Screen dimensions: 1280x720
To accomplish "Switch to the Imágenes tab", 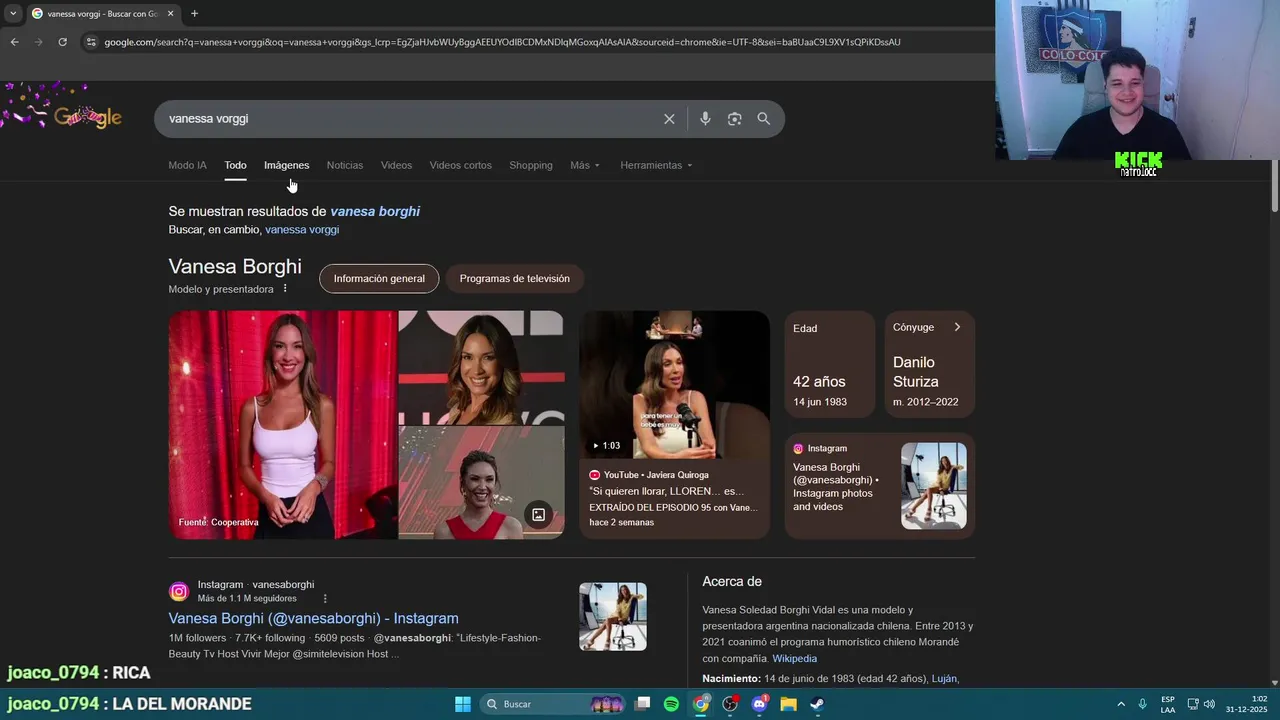I will [286, 165].
